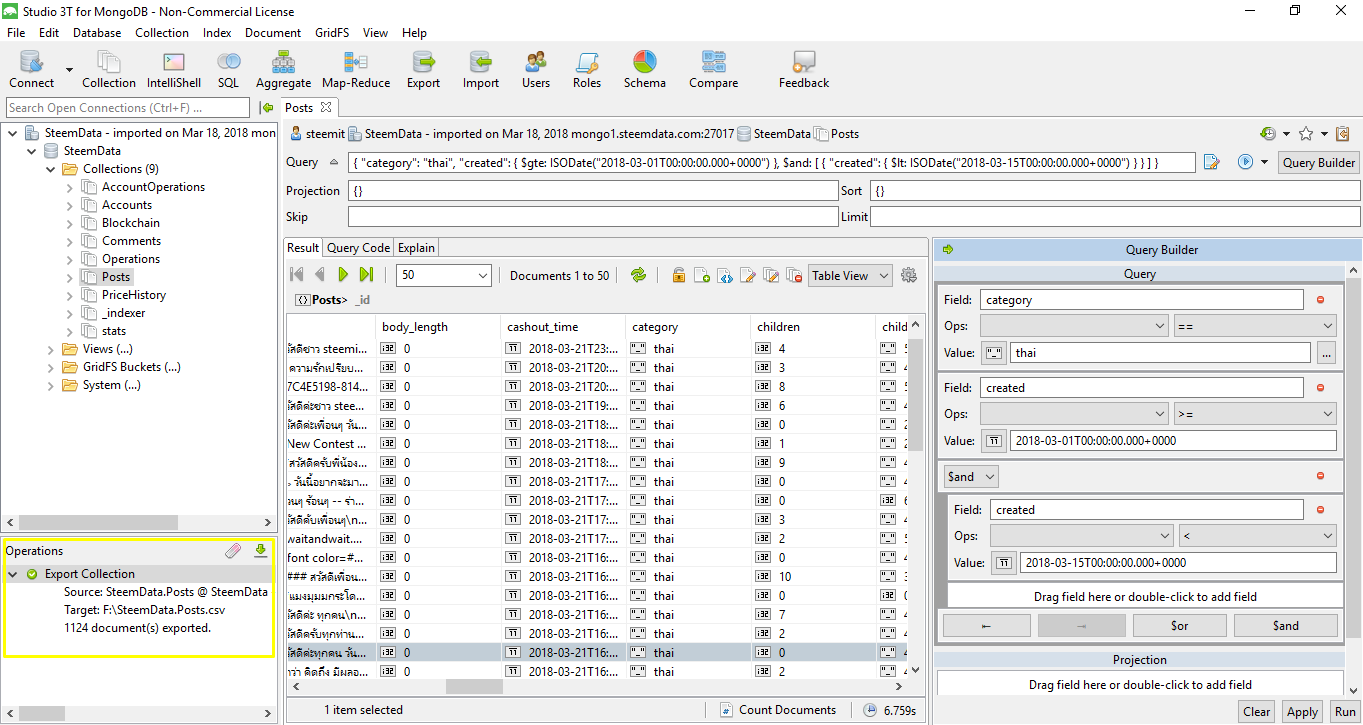This screenshot has width=1363, height=725.
Task: Open the == operator dropdown for category
Action: tap(1255, 326)
